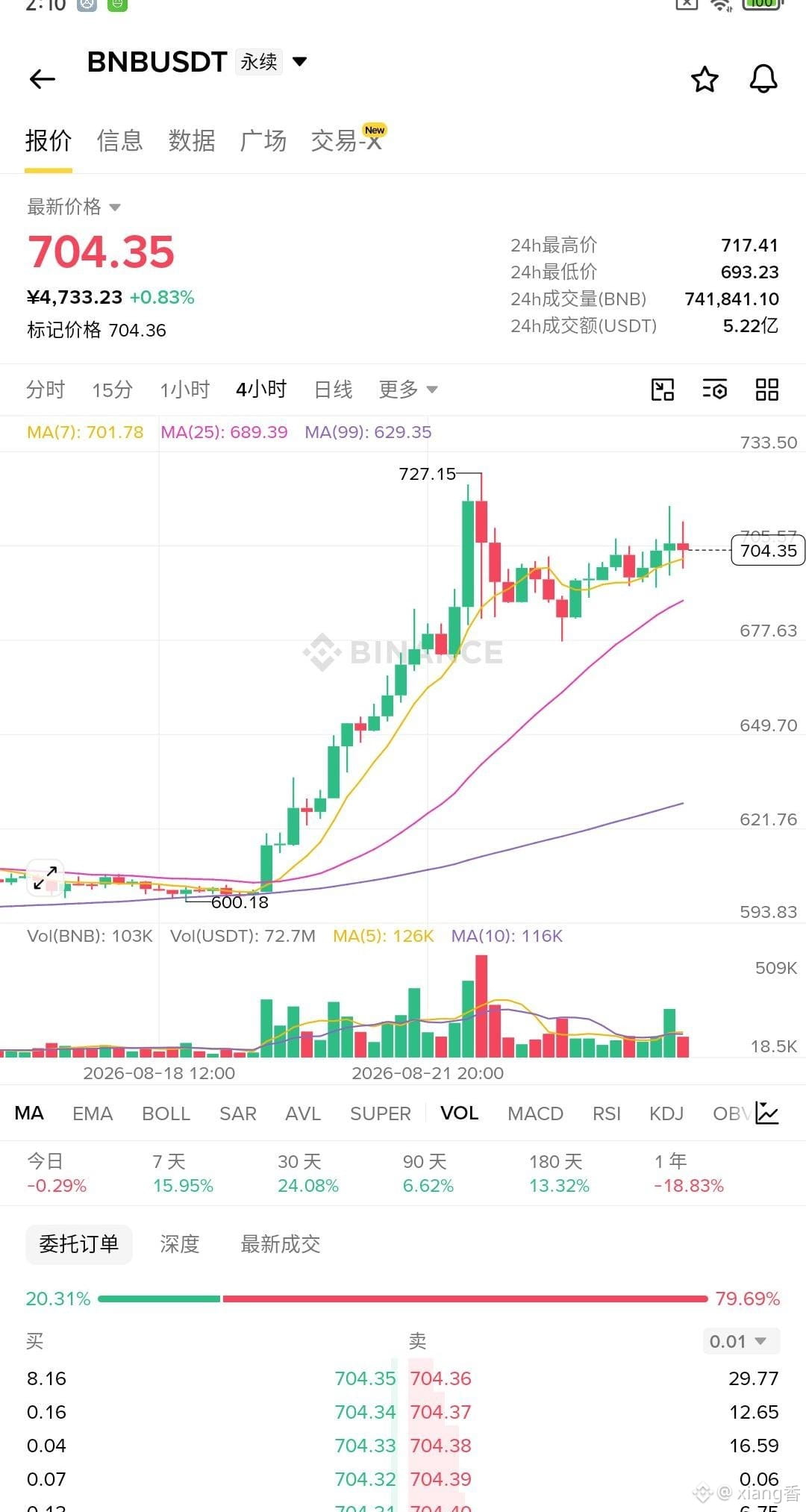
Task: Toggle the KDJ sub-indicator
Action: click(666, 1113)
